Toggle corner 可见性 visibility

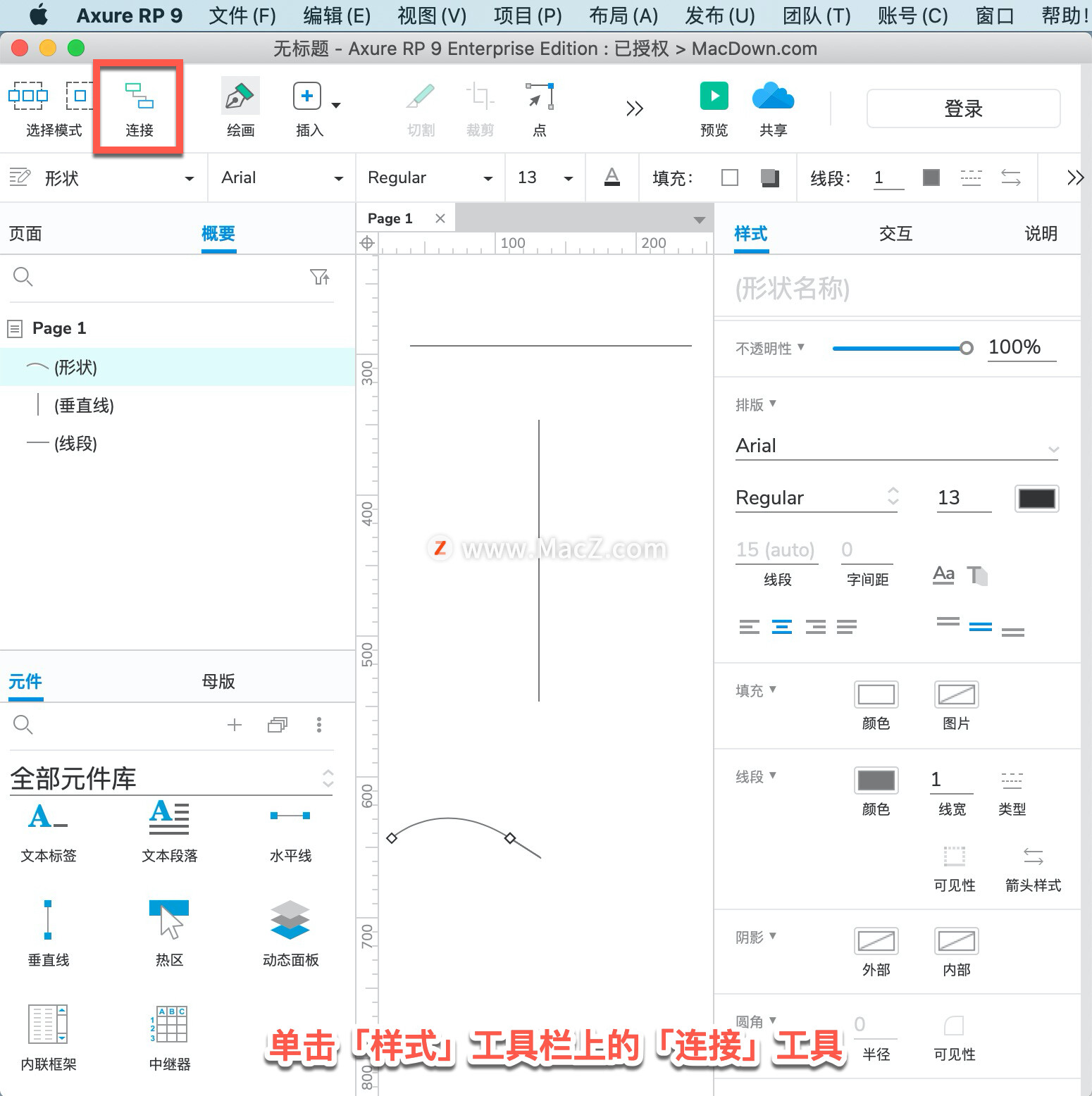tap(954, 1025)
